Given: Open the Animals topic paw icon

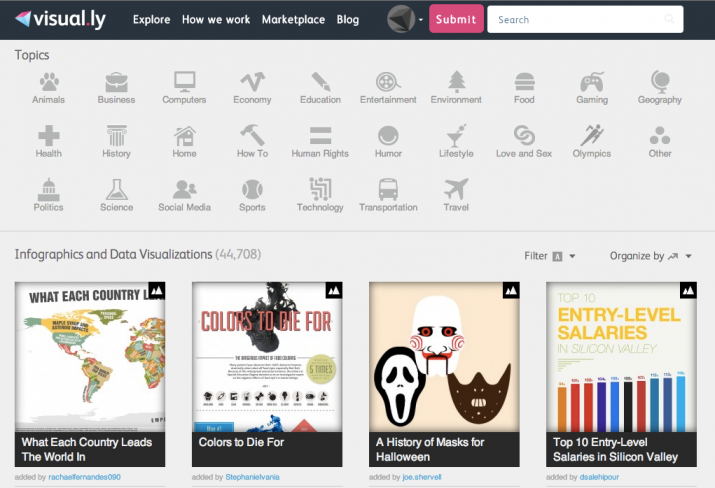Looking at the screenshot, I should [x=48, y=82].
